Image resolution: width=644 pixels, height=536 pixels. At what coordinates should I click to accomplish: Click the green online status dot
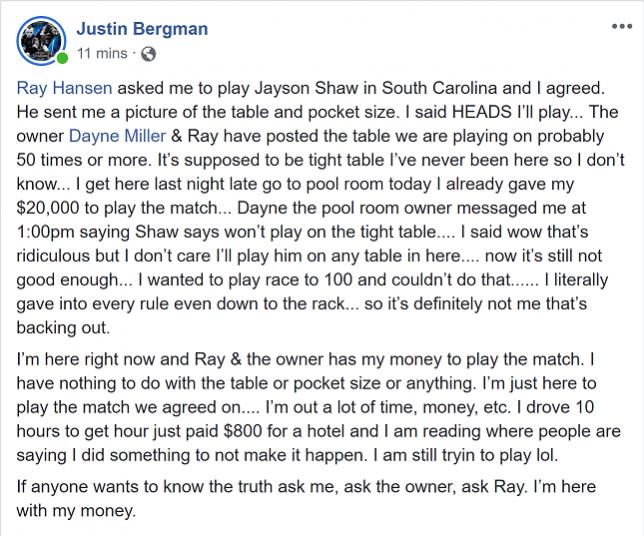click(x=63, y=58)
